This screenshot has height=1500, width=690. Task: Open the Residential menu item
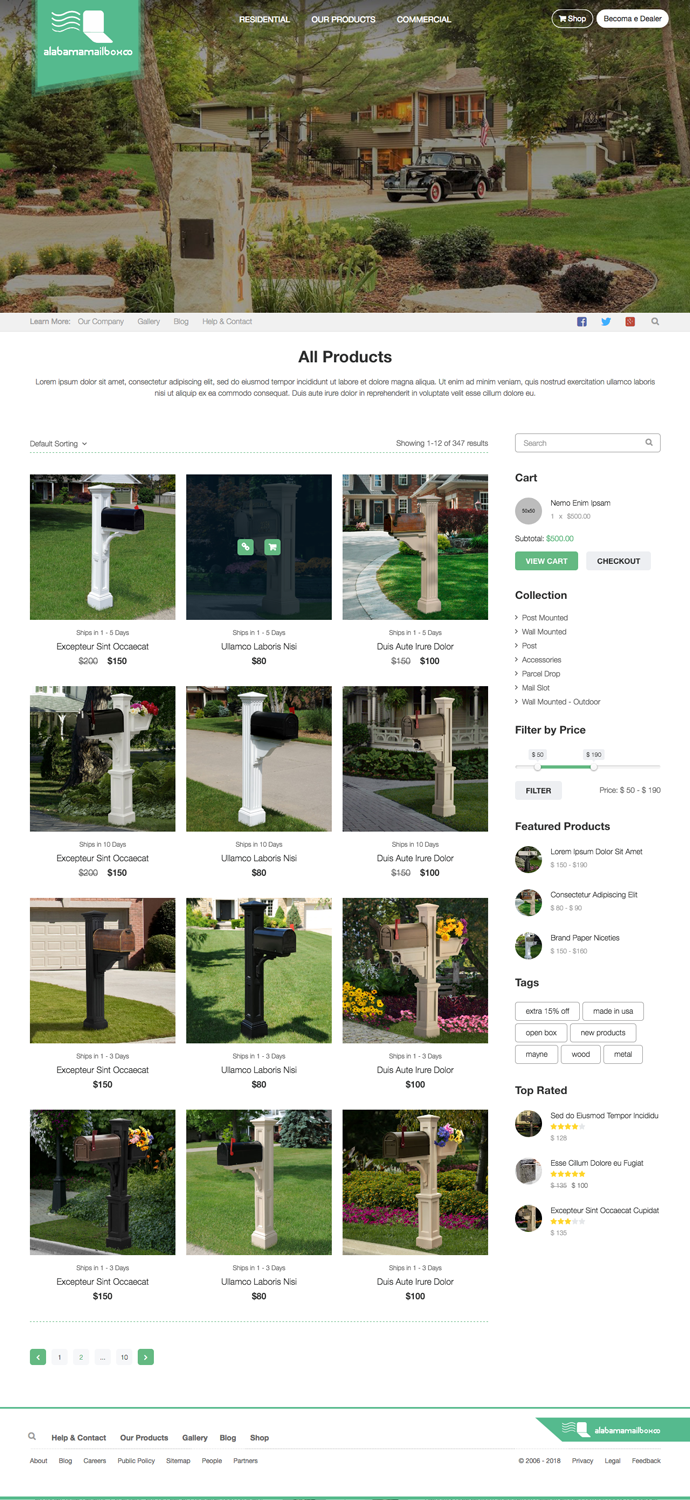pyautogui.click(x=264, y=19)
